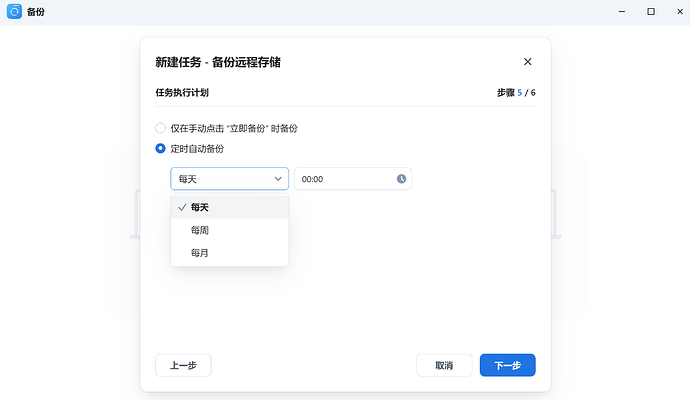Go back with the 上一步 button
The image size is (690, 400).
(x=183, y=365)
